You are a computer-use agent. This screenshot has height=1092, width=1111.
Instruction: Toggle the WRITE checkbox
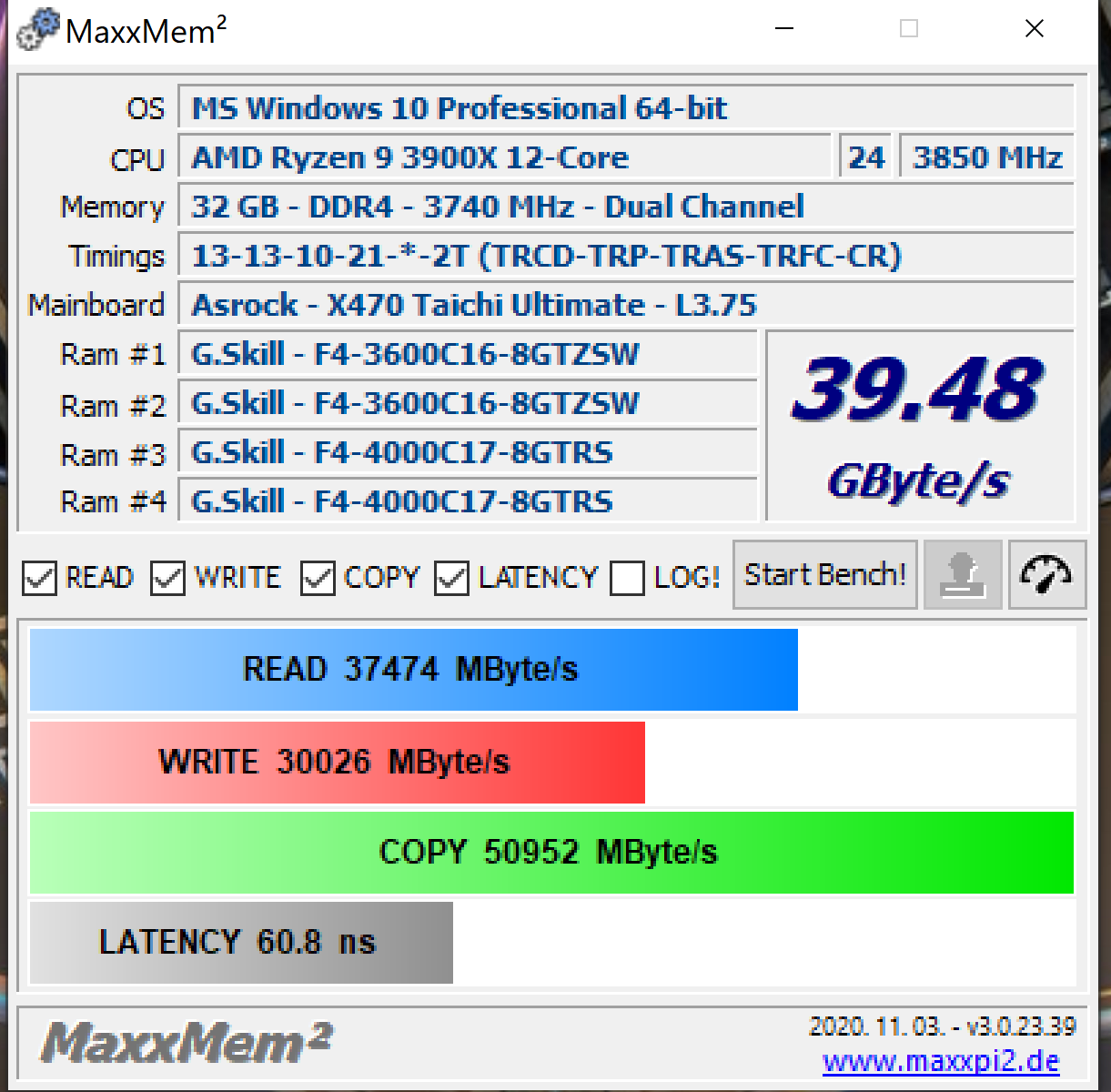168,578
